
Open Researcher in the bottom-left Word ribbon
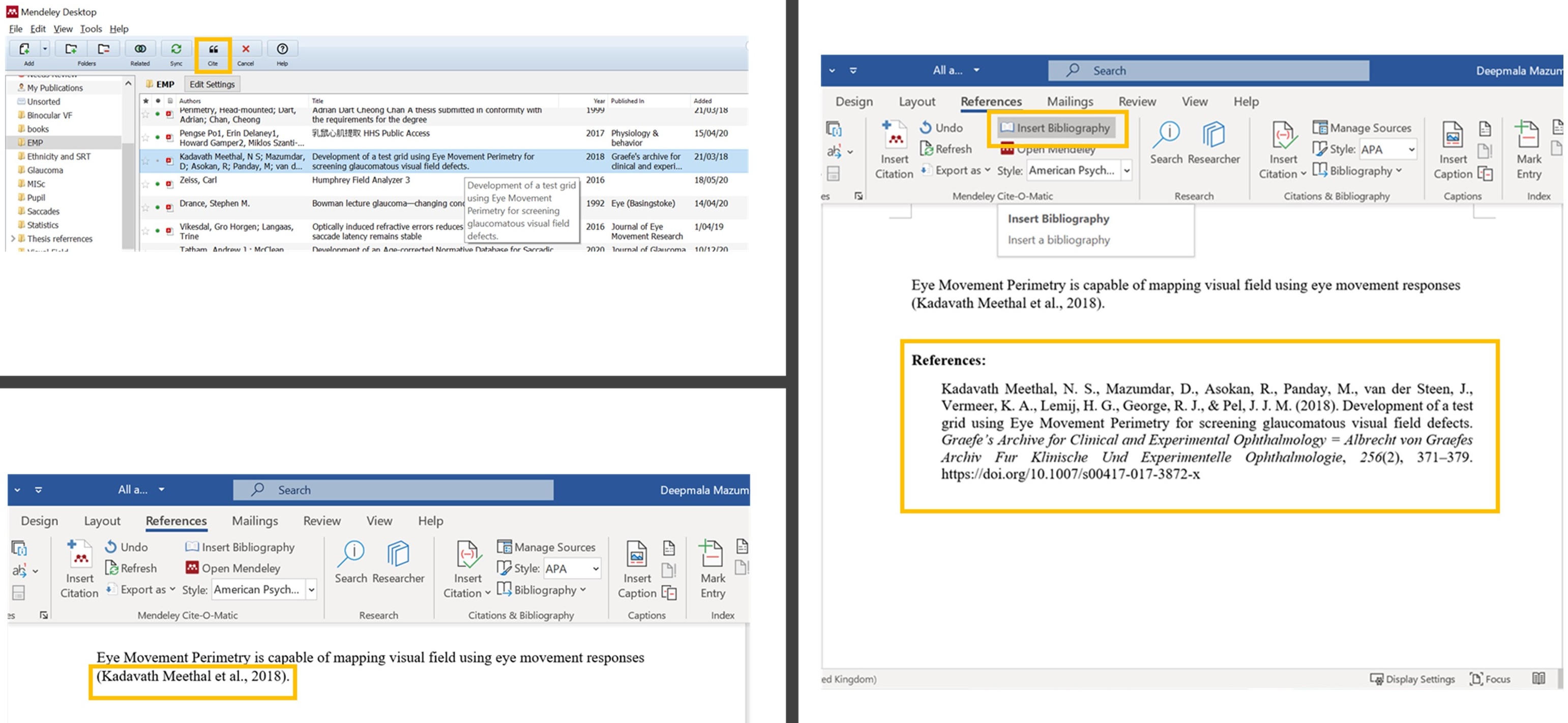pyautogui.click(x=398, y=562)
